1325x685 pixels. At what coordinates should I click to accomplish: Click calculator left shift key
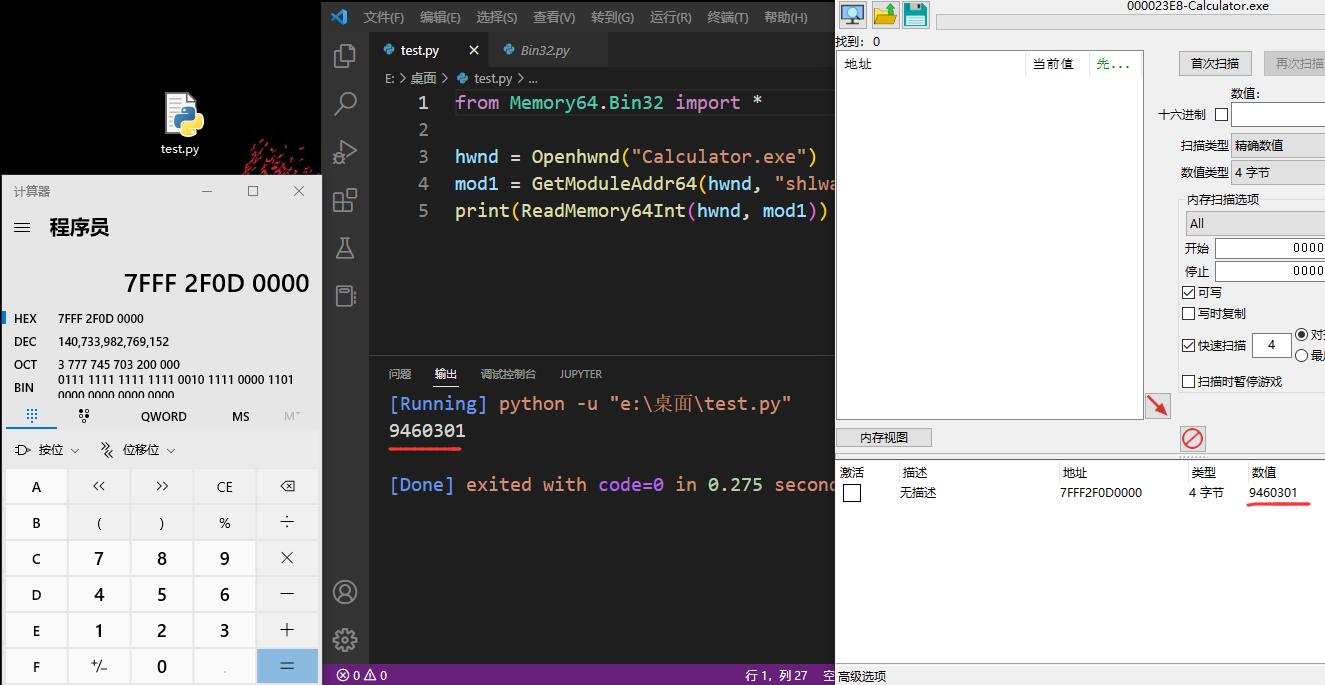coord(98,487)
